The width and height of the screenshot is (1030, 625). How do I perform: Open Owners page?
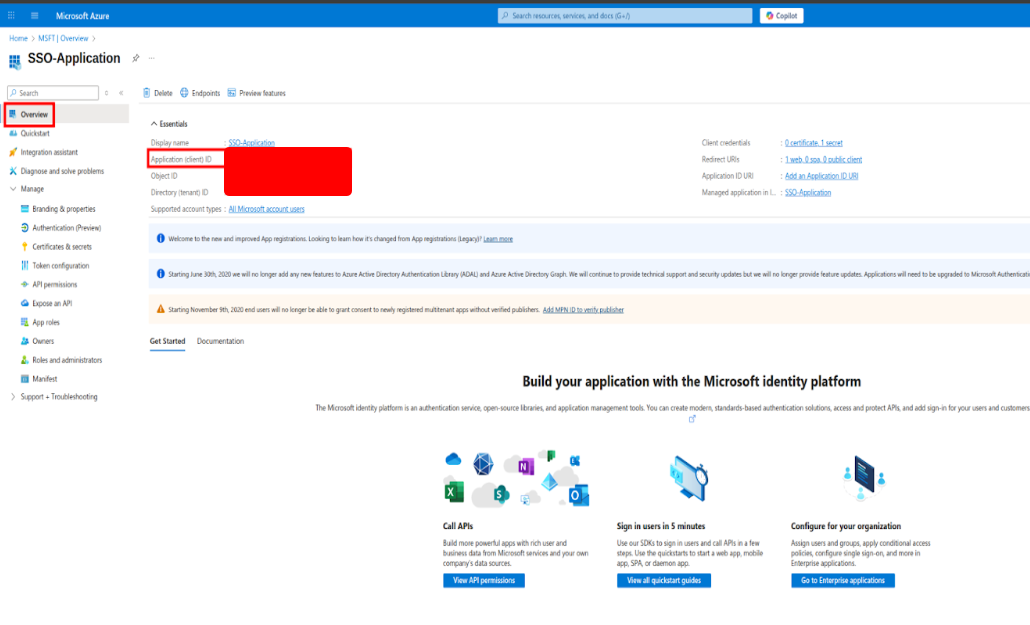pos(43,341)
